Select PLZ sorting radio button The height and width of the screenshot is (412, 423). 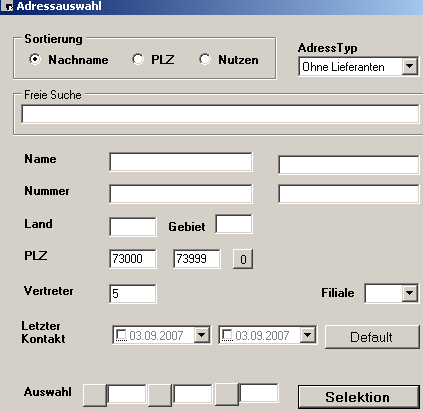[138, 59]
